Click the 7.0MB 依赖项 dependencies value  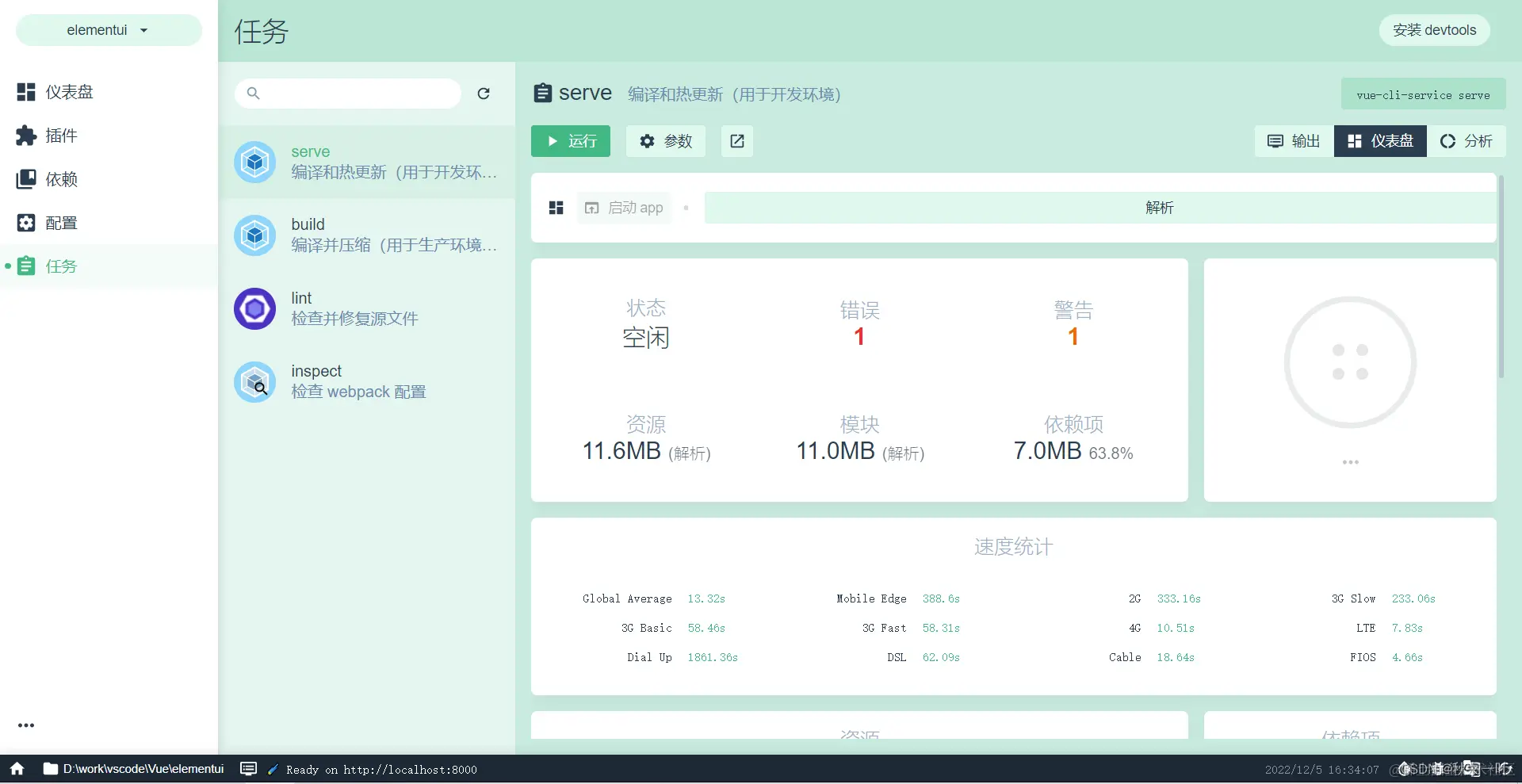click(x=1047, y=451)
